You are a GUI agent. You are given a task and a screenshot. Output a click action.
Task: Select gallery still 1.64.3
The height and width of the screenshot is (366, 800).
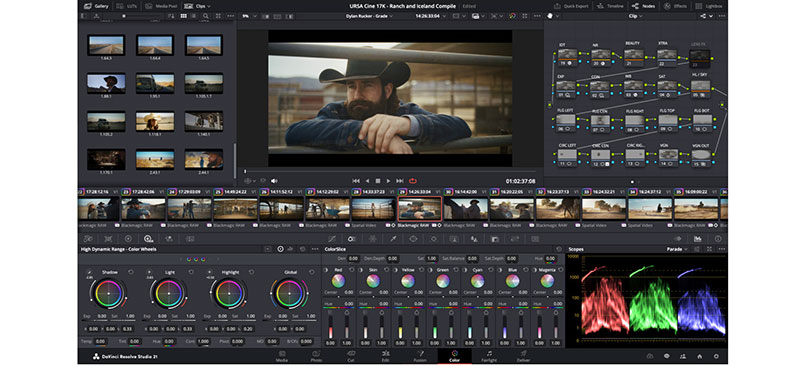(x=106, y=45)
